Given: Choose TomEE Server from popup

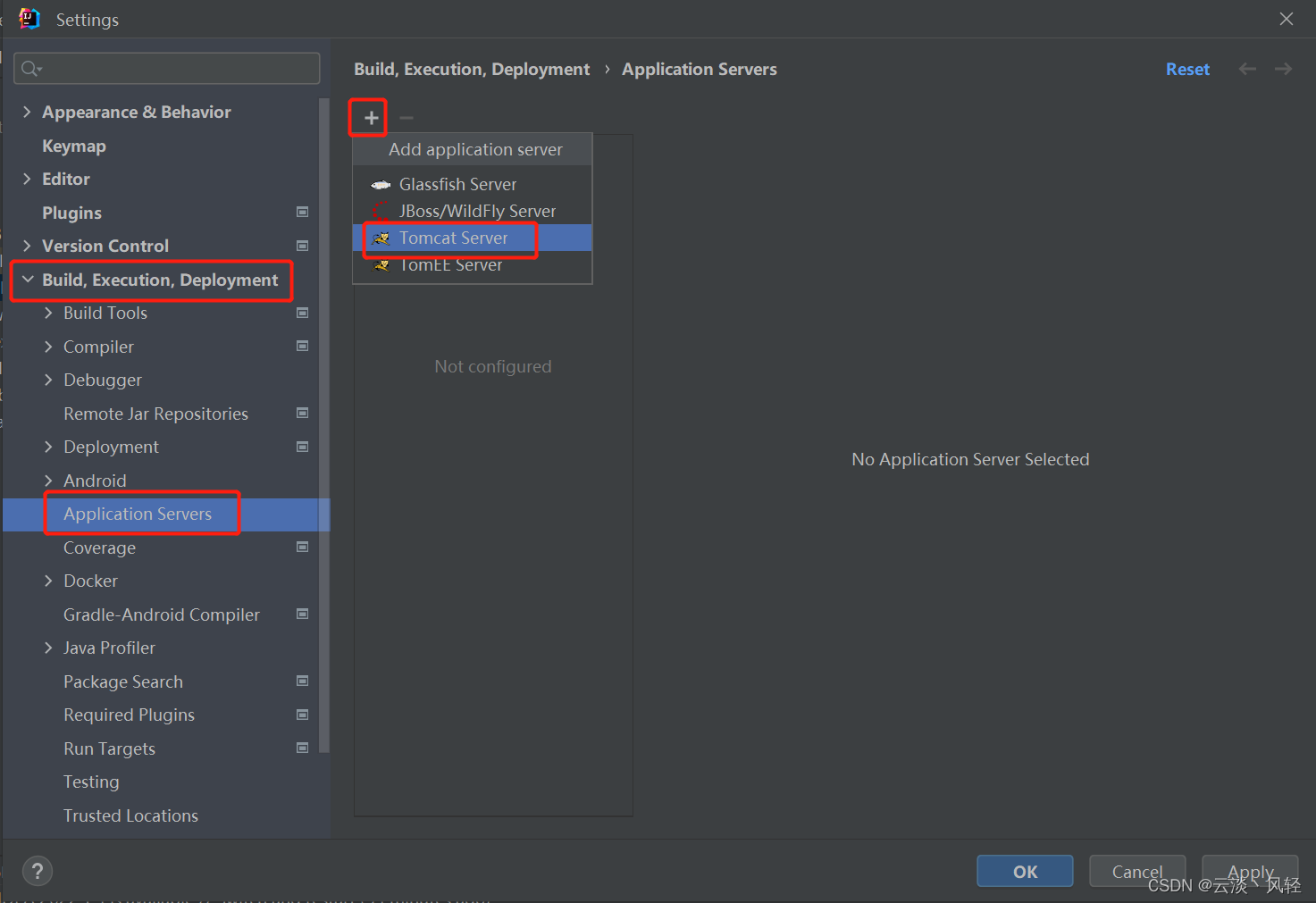Looking at the screenshot, I should (473, 264).
